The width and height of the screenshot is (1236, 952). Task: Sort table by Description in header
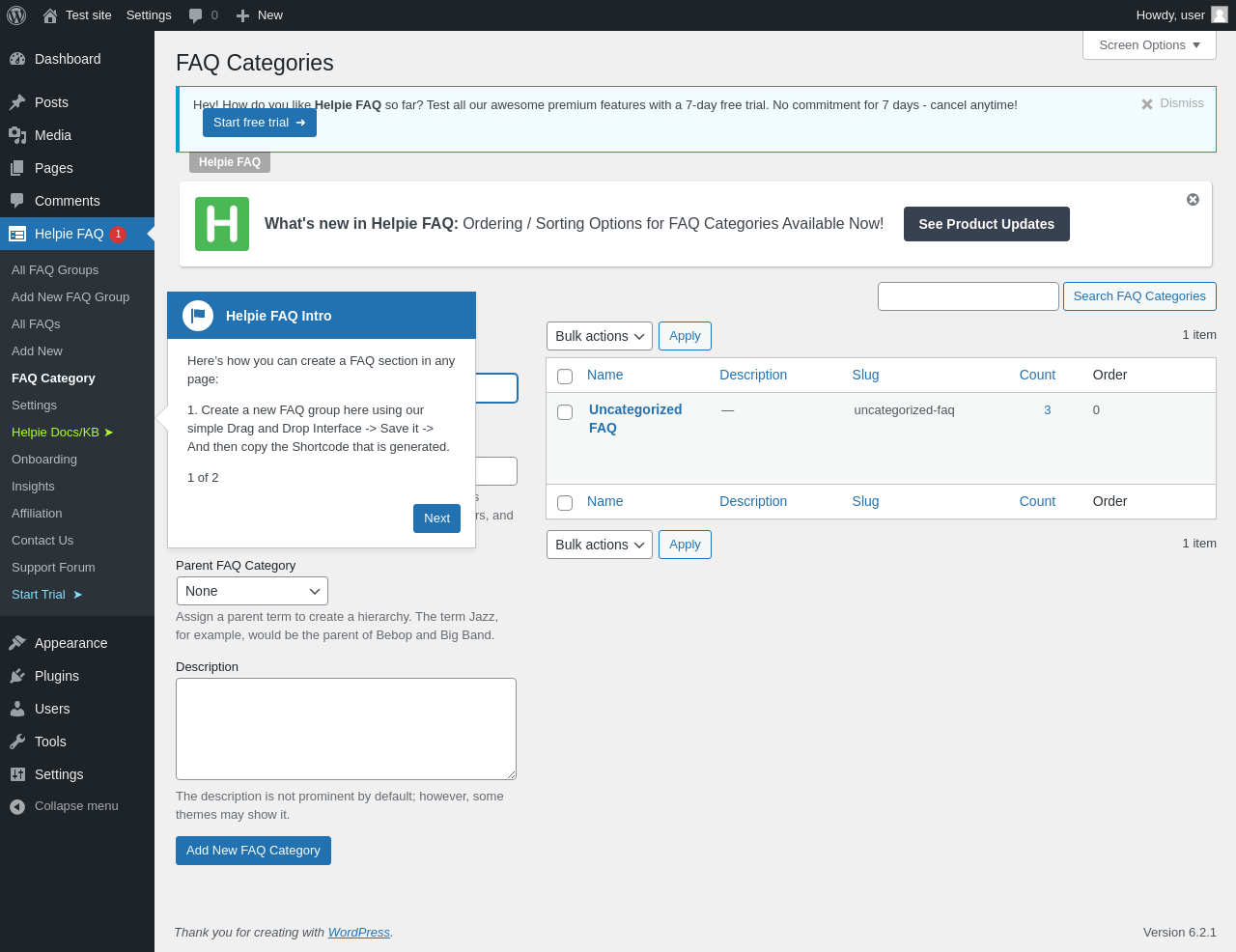753,375
